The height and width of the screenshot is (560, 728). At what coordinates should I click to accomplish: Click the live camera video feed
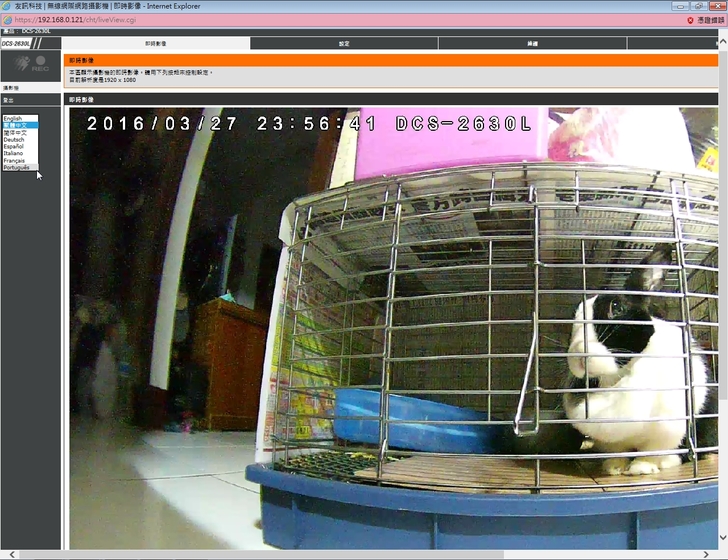tap(393, 328)
